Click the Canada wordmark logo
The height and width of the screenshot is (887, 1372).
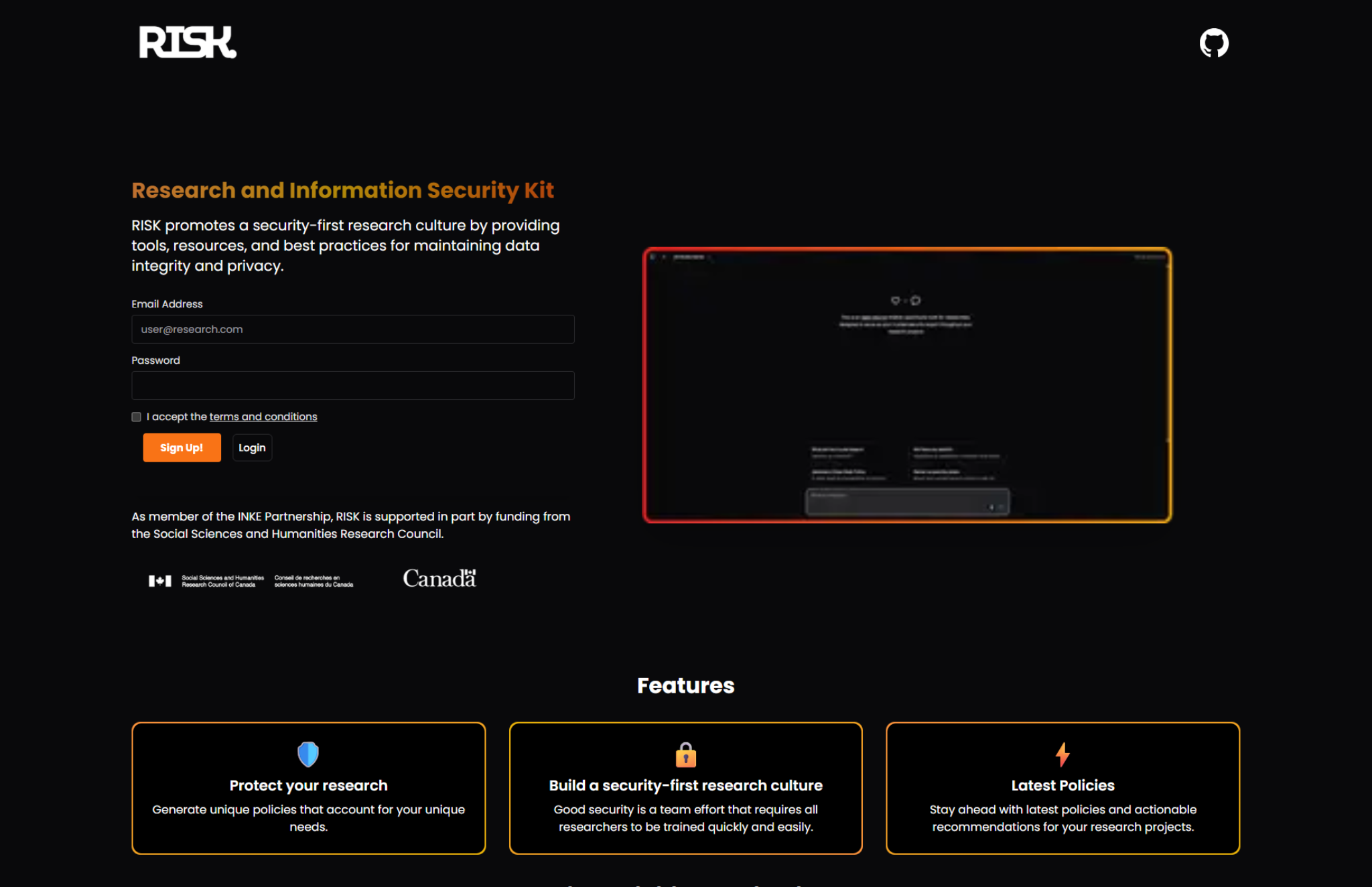[x=439, y=577]
